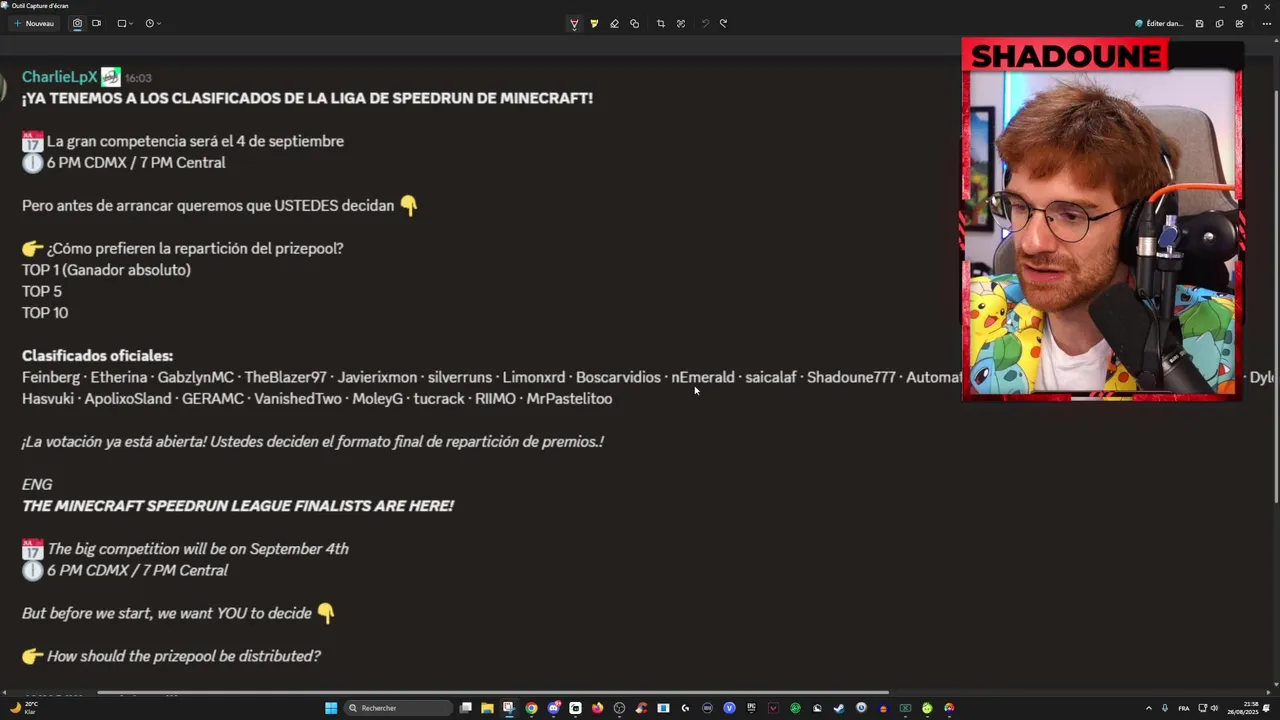Open OBS Studio from the taskbar

[619, 708]
